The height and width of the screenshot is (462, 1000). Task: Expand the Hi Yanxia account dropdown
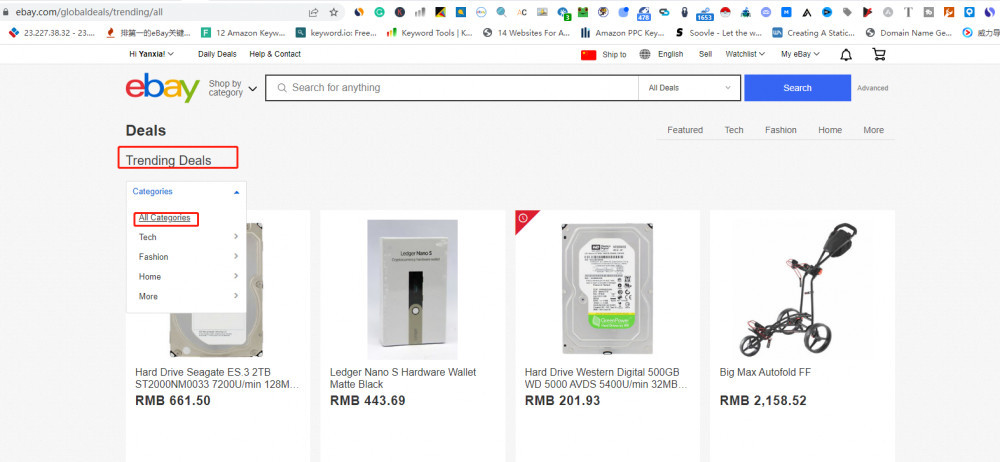(x=151, y=54)
